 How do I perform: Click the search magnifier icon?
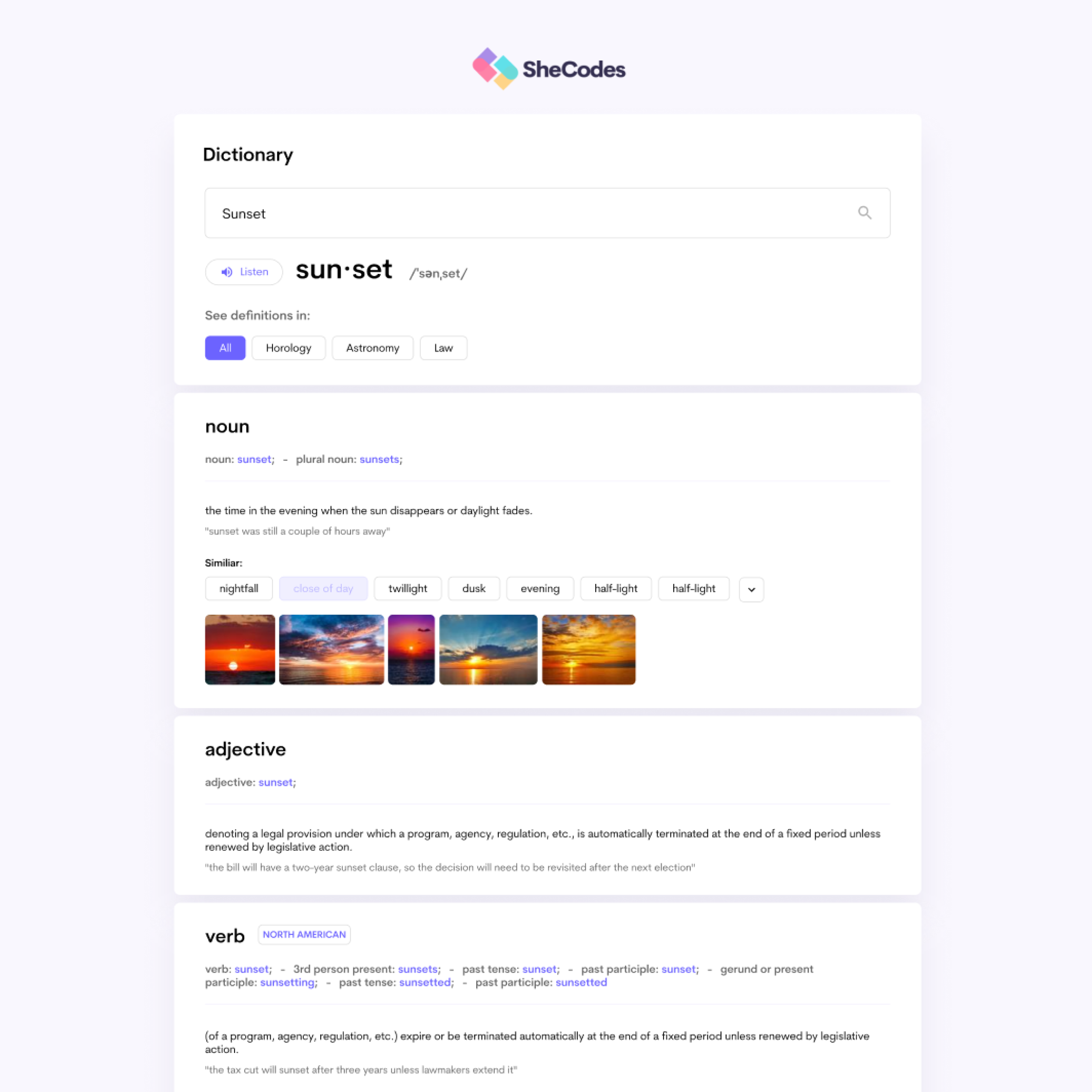[864, 212]
